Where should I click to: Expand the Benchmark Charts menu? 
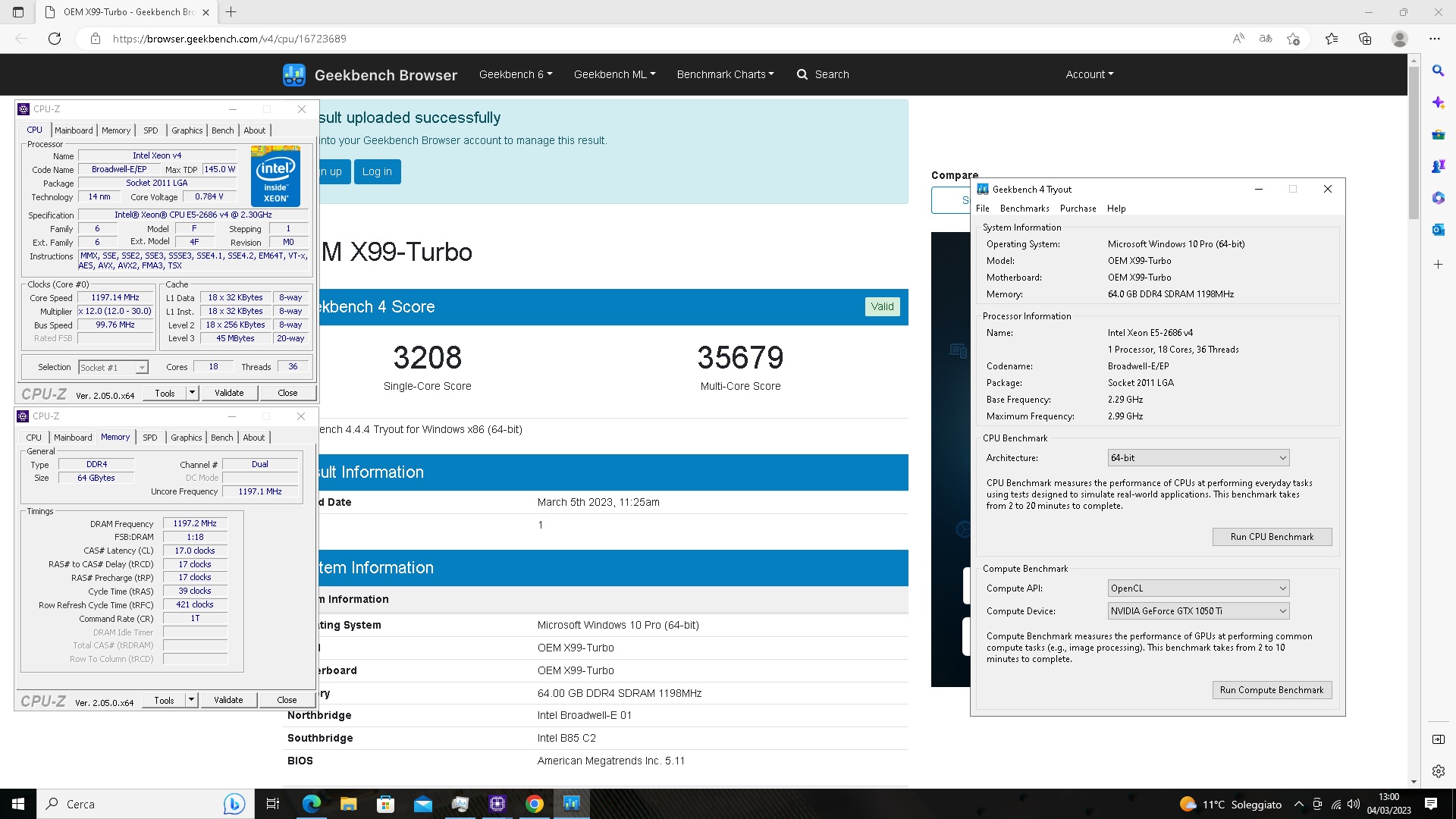tap(726, 74)
